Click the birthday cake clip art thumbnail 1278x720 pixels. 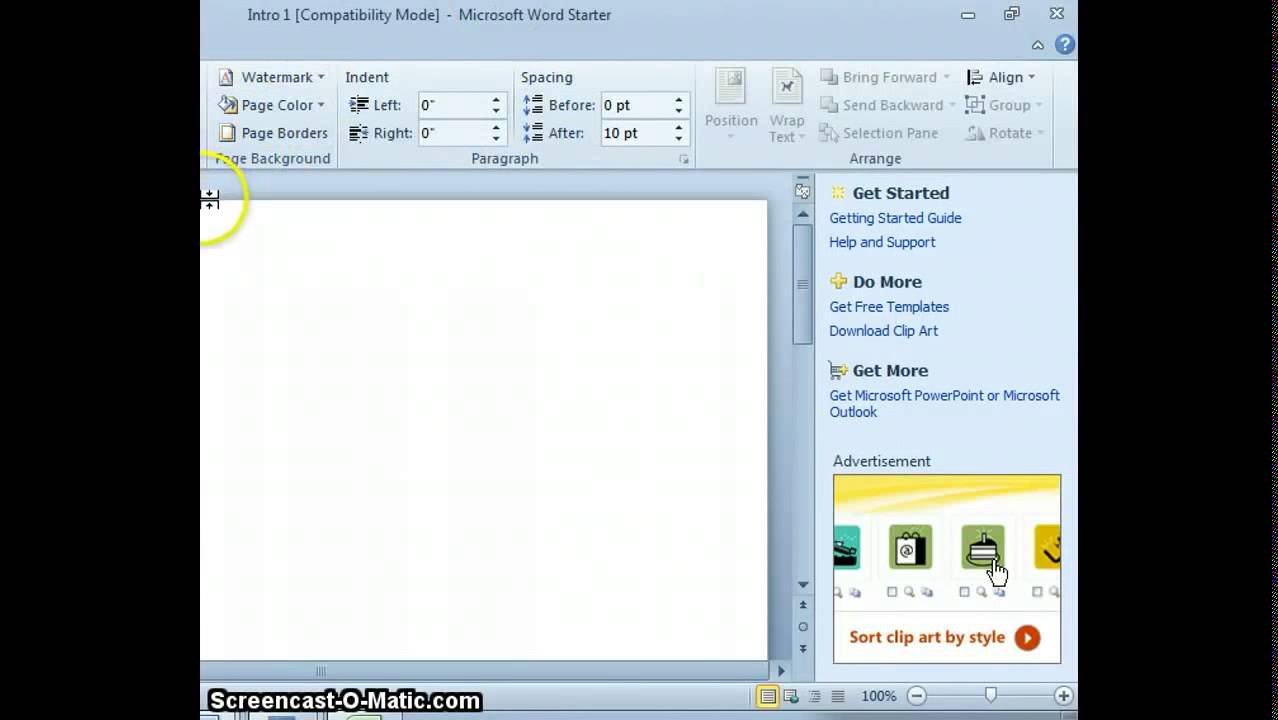[x=983, y=547]
